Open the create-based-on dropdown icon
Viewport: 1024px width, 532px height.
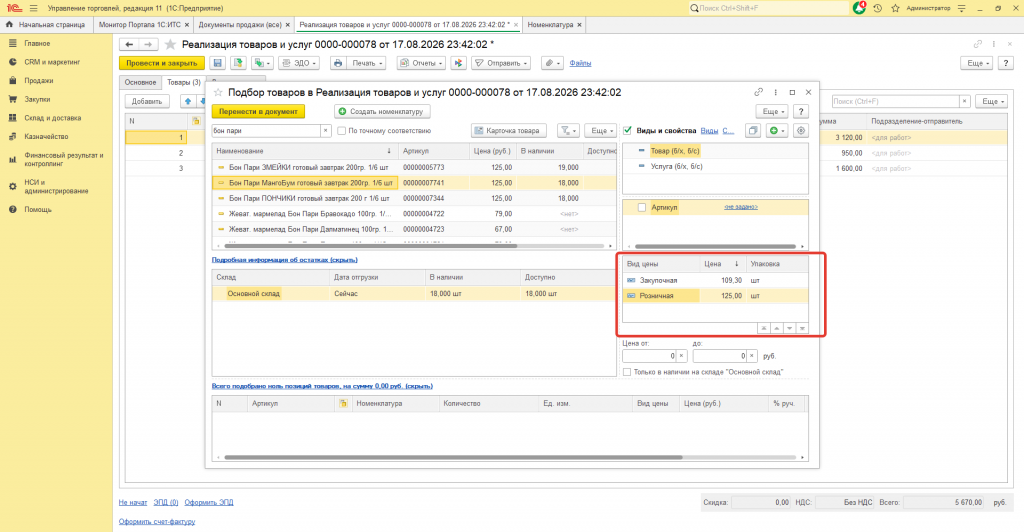pyautogui.click(x=263, y=63)
